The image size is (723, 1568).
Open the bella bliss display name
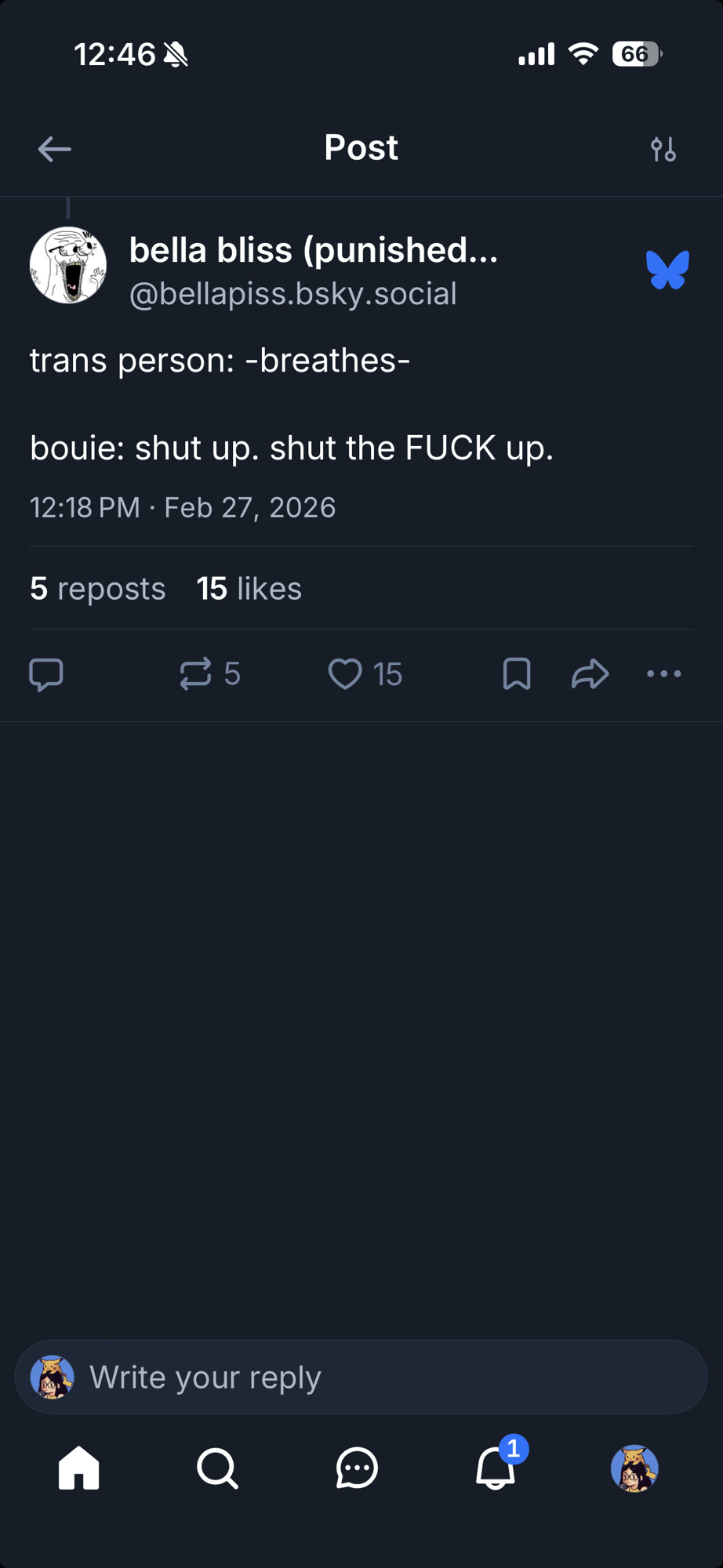313,250
